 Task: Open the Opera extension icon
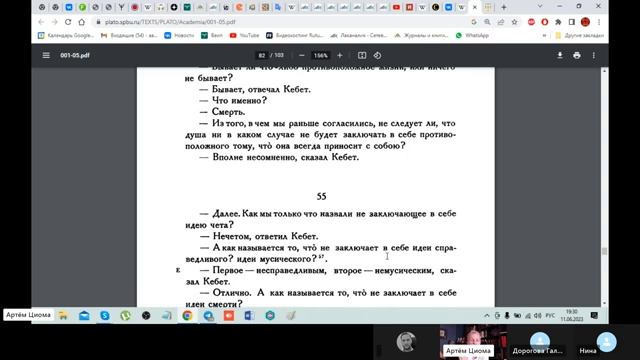coord(544,22)
